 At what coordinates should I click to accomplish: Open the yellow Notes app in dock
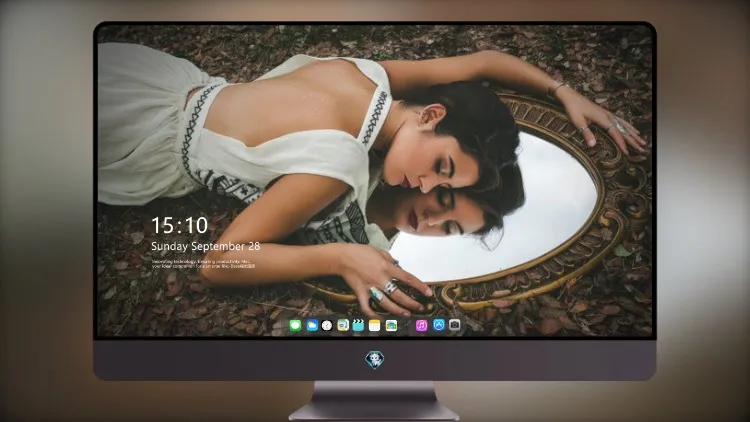[375, 326]
